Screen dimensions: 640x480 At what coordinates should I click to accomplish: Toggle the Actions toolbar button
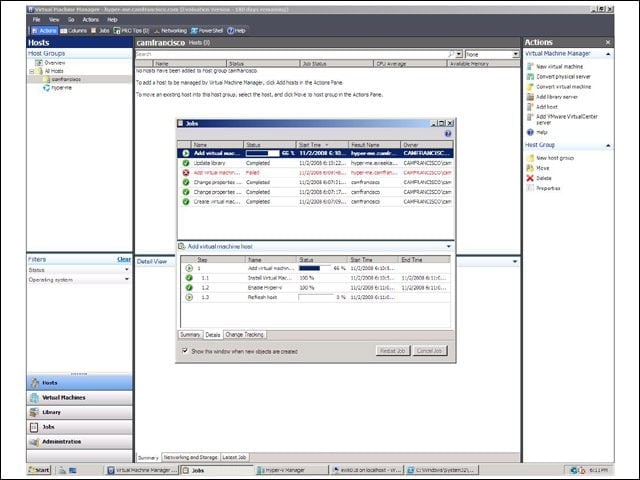44,31
